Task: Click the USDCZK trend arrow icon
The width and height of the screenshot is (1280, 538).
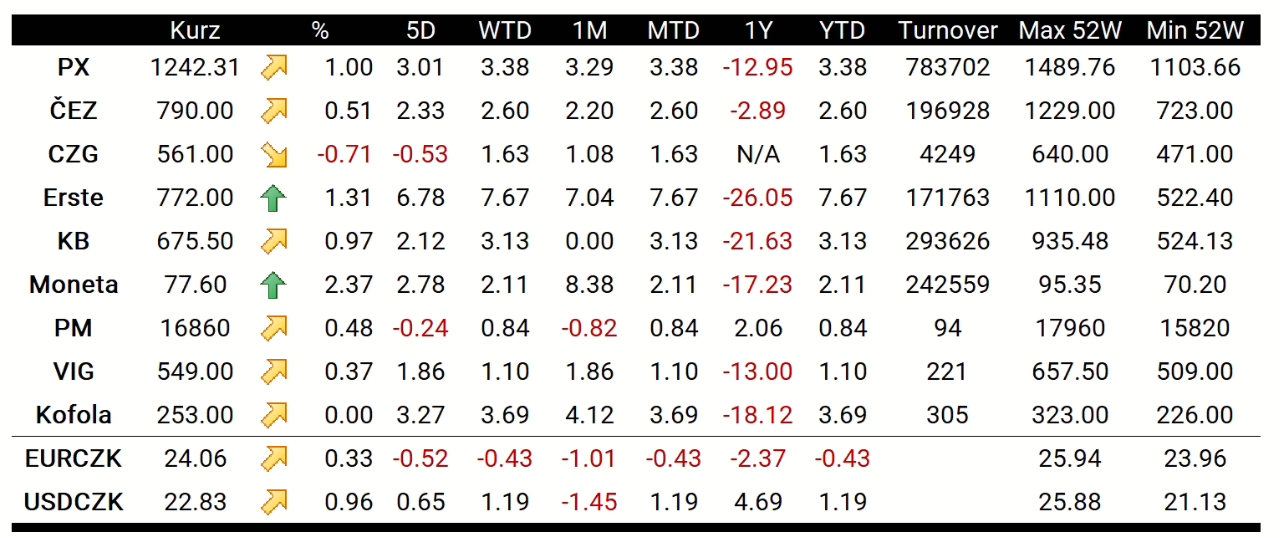Action: pyautogui.click(x=273, y=502)
